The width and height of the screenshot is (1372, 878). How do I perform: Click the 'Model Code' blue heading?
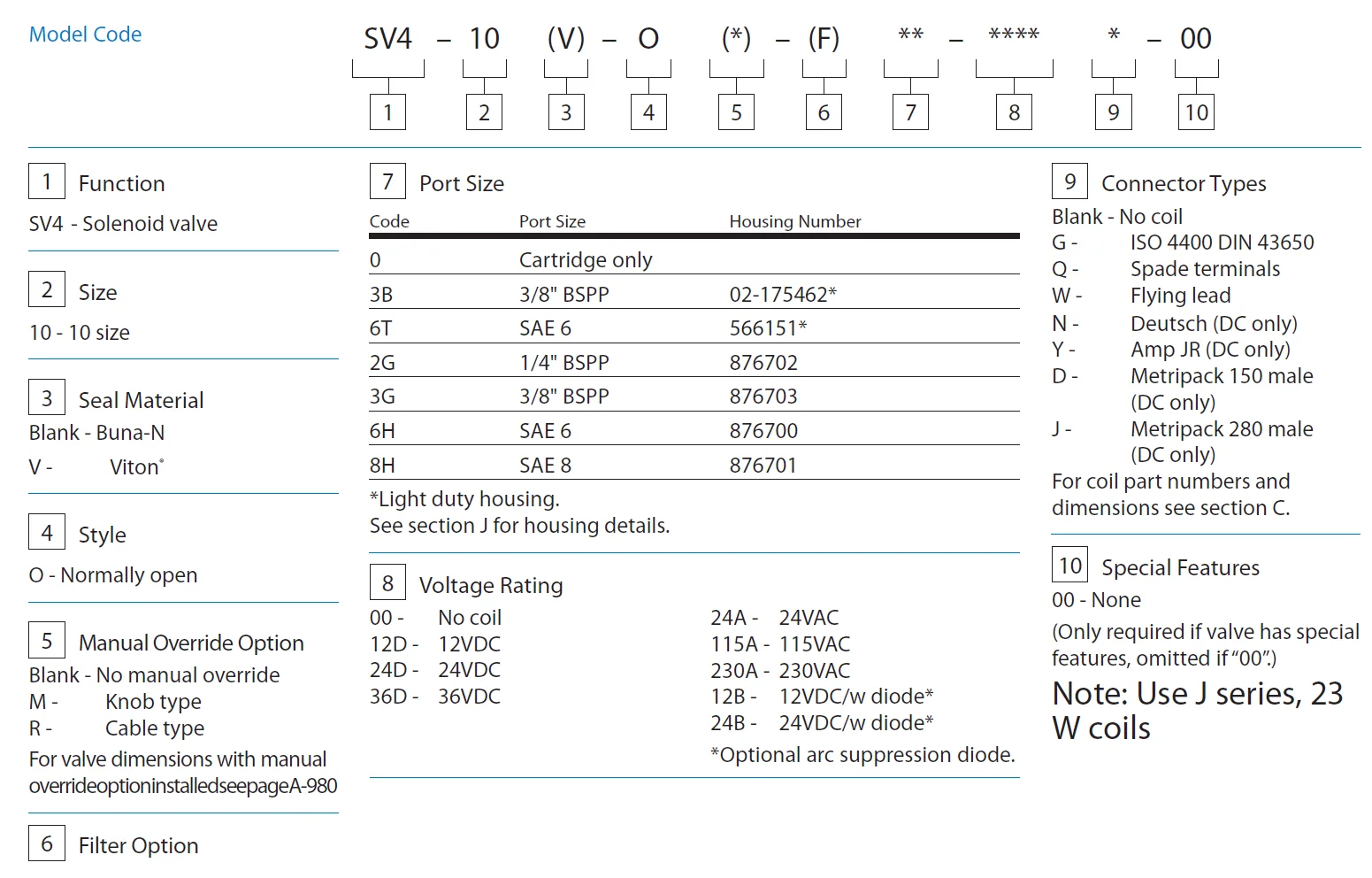85,35
